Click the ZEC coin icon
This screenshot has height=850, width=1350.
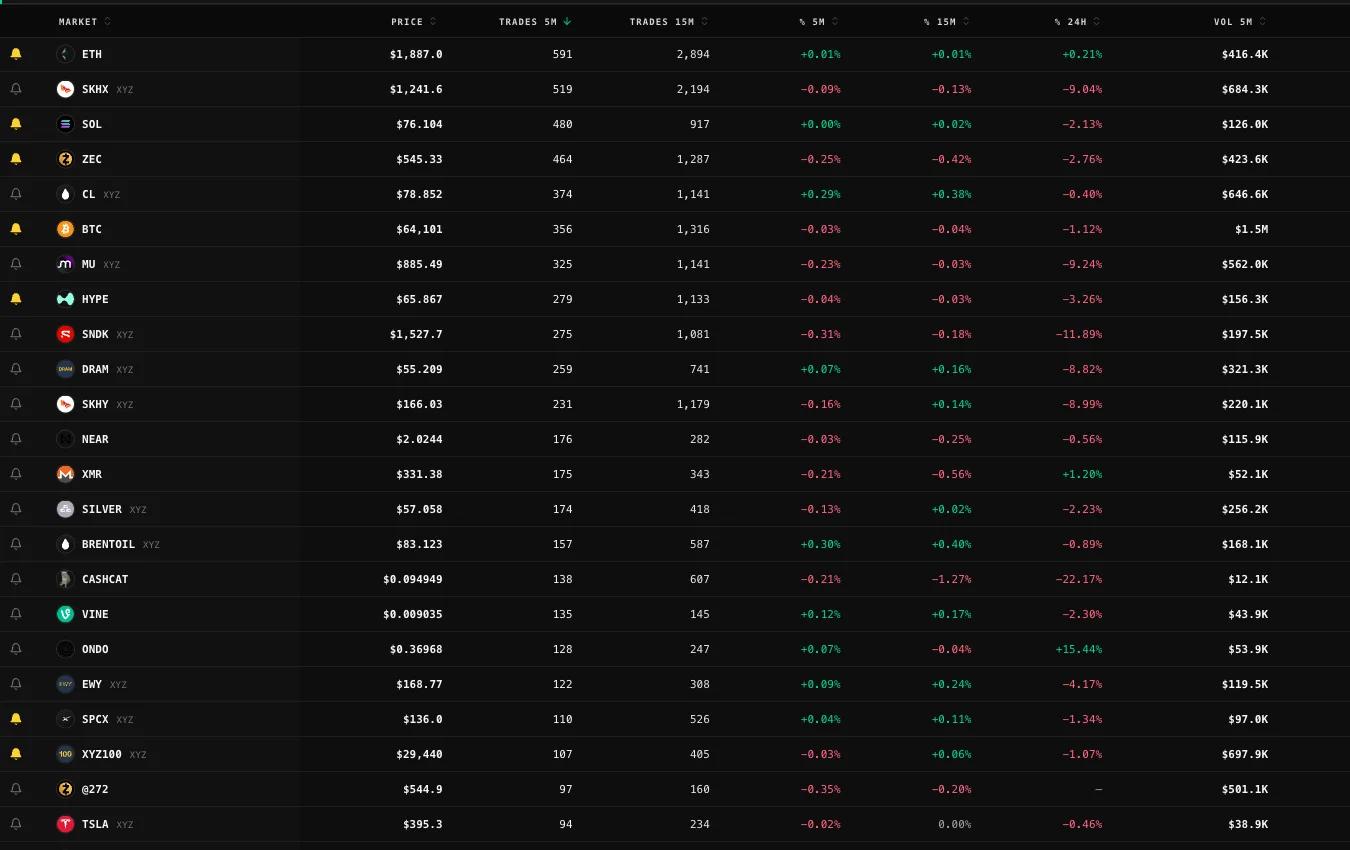coord(65,159)
